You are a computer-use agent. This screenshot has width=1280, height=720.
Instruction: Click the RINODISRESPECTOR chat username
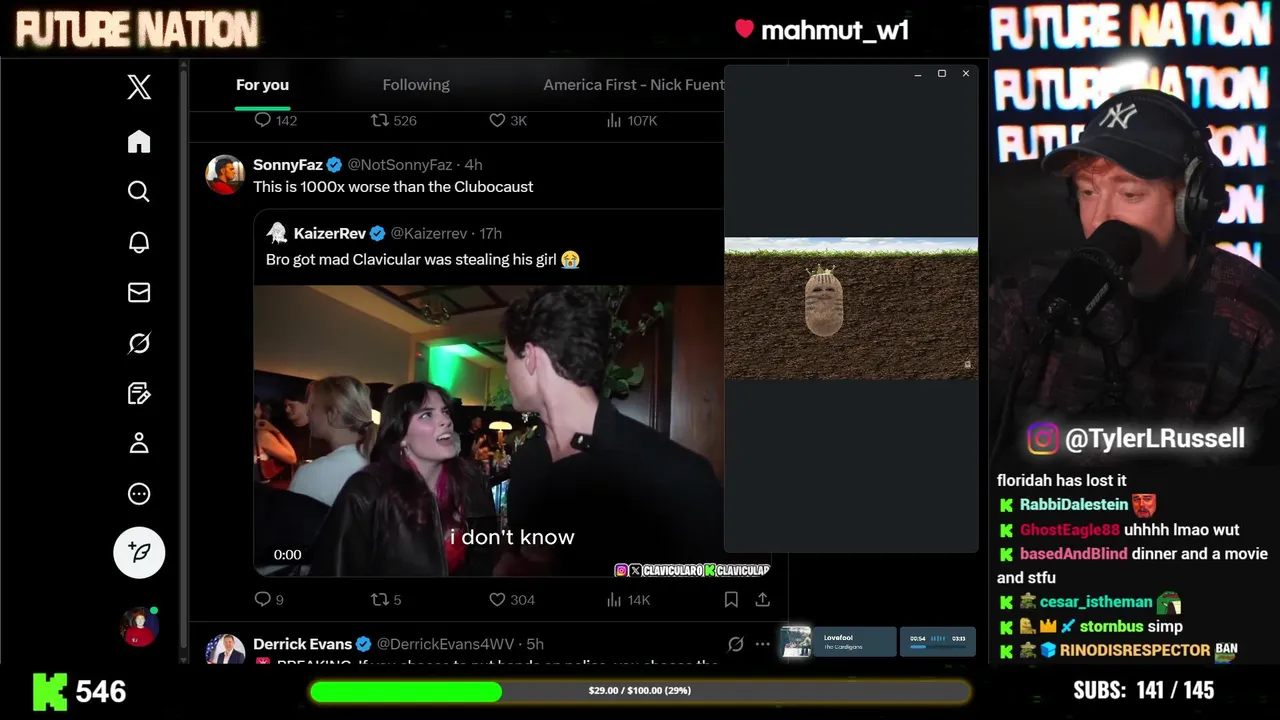pyautogui.click(x=1136, y=650)
